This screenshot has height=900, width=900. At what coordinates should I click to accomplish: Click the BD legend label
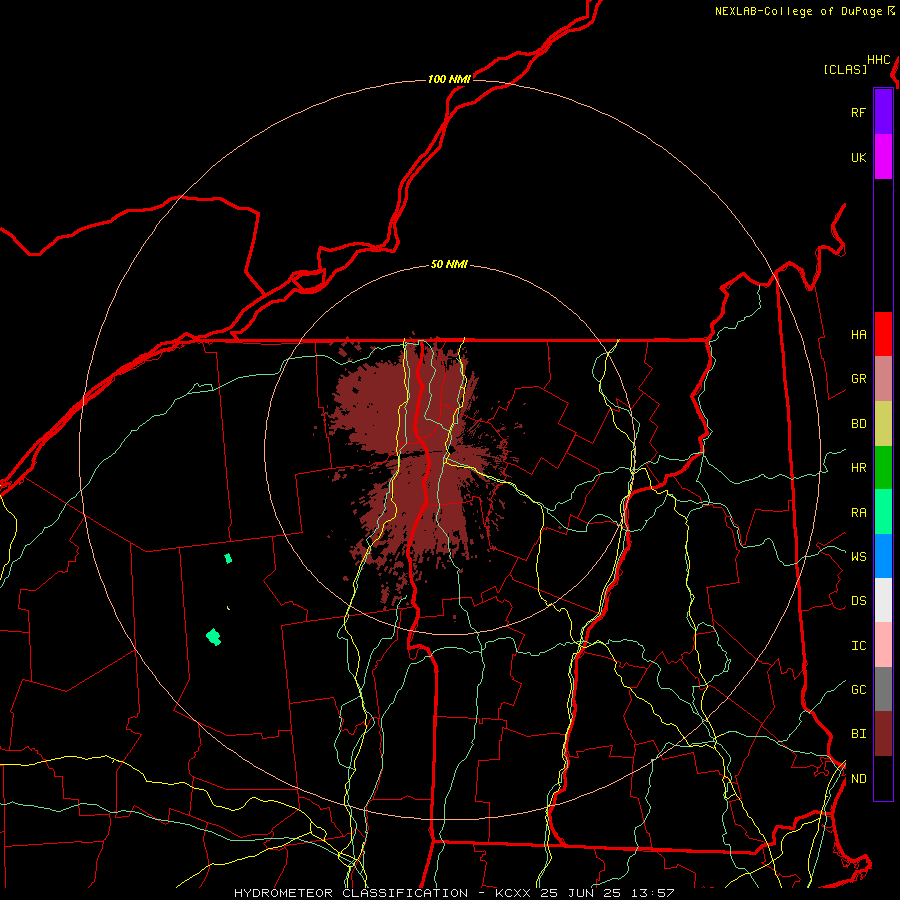(x=858, y=424)
